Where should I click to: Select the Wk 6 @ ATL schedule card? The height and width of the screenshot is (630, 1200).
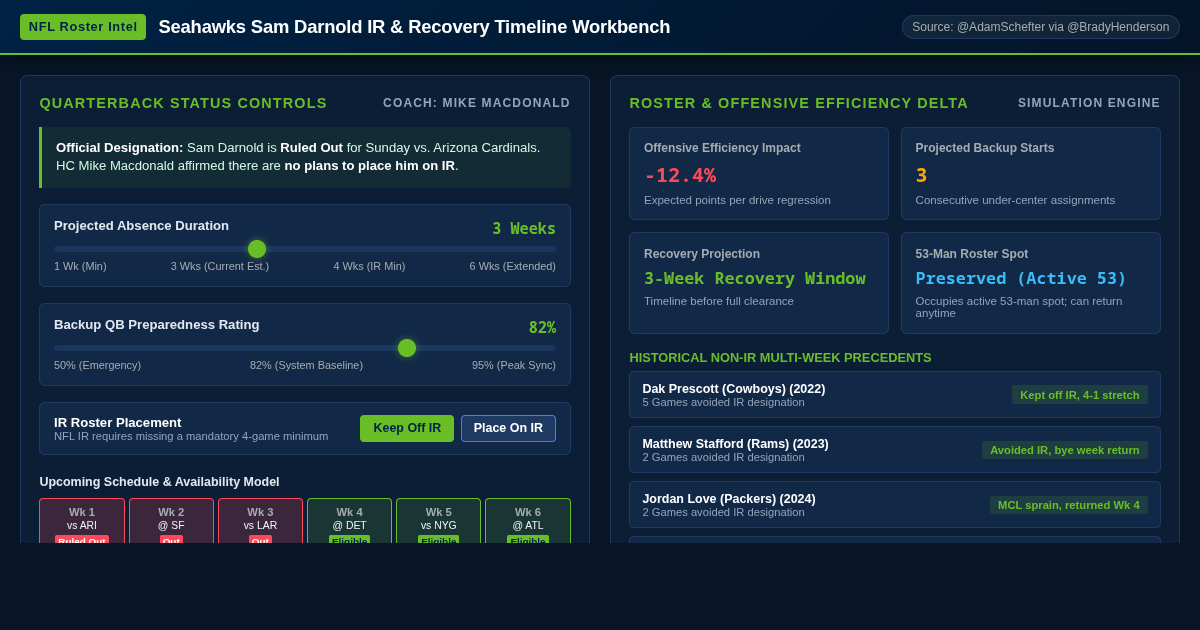[x=528, y=521]
